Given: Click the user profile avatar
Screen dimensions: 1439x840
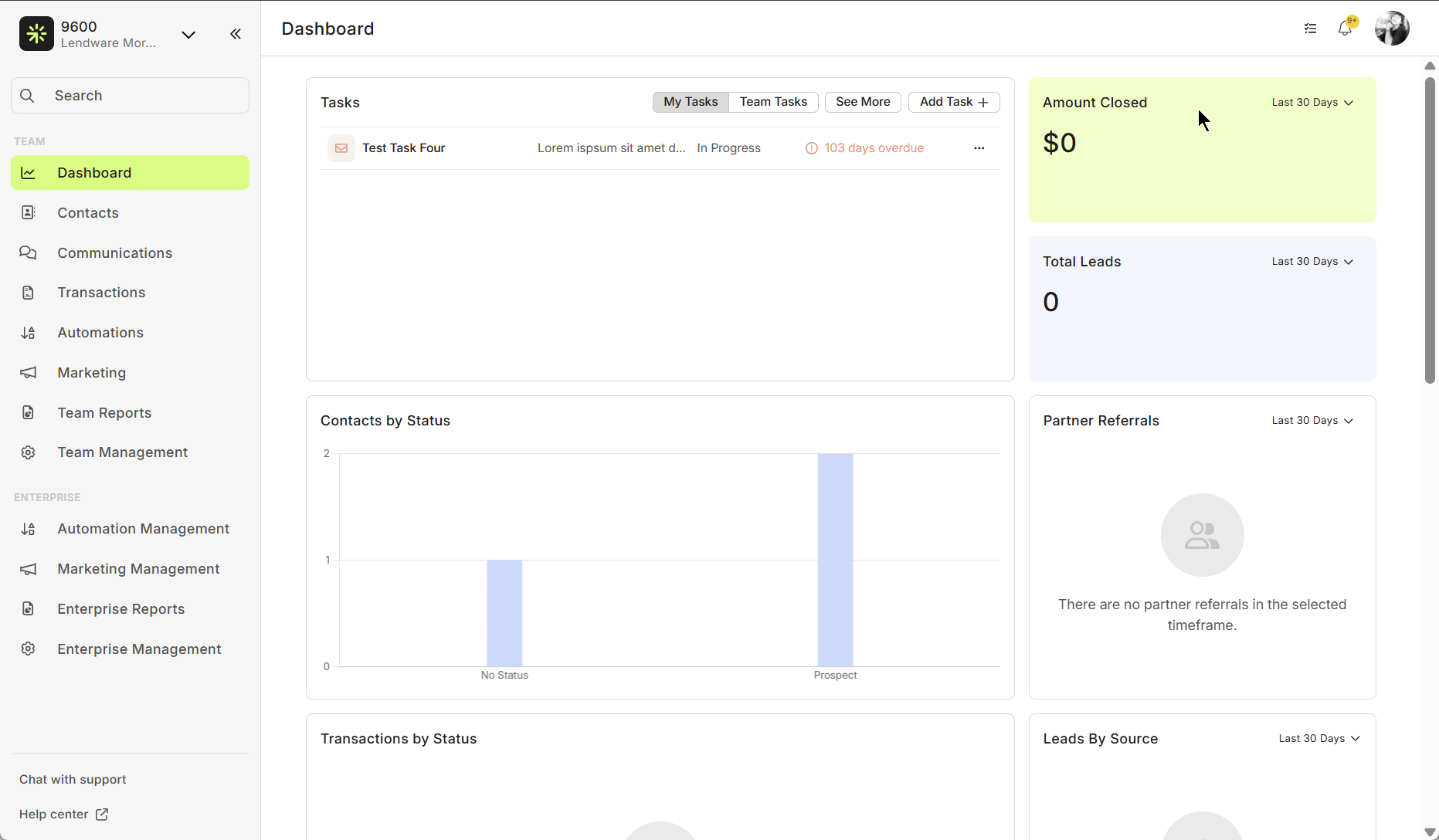Looking at the screenshot, I should 1392,29.
